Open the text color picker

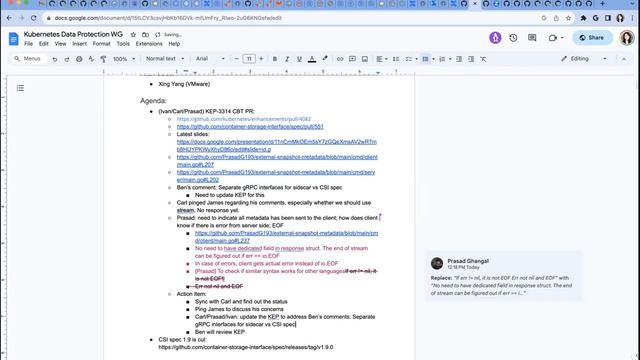click(x=312, y=59)
